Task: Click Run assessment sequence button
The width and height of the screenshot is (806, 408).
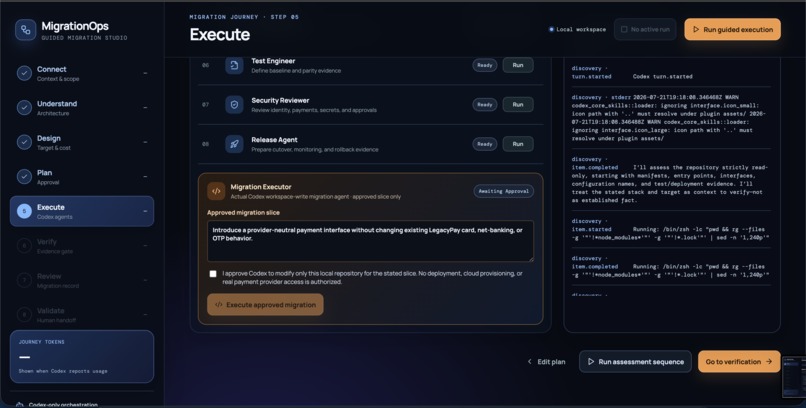Action: click(x=635, y=362)
